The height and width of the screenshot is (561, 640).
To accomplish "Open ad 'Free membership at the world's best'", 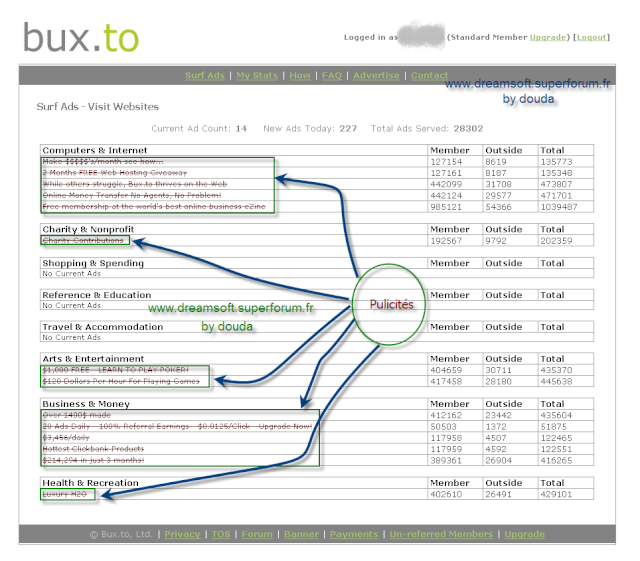I will click(154, 207).
